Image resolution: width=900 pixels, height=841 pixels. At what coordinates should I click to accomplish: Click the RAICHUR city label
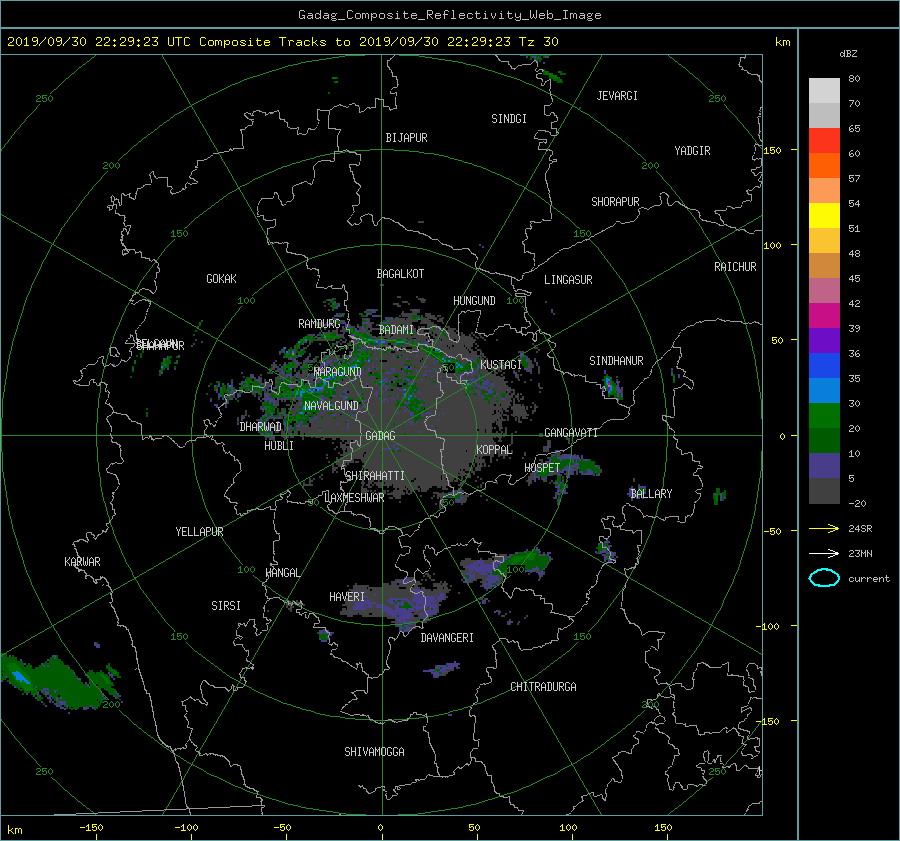pyautogui.click(x=735, y=266)
